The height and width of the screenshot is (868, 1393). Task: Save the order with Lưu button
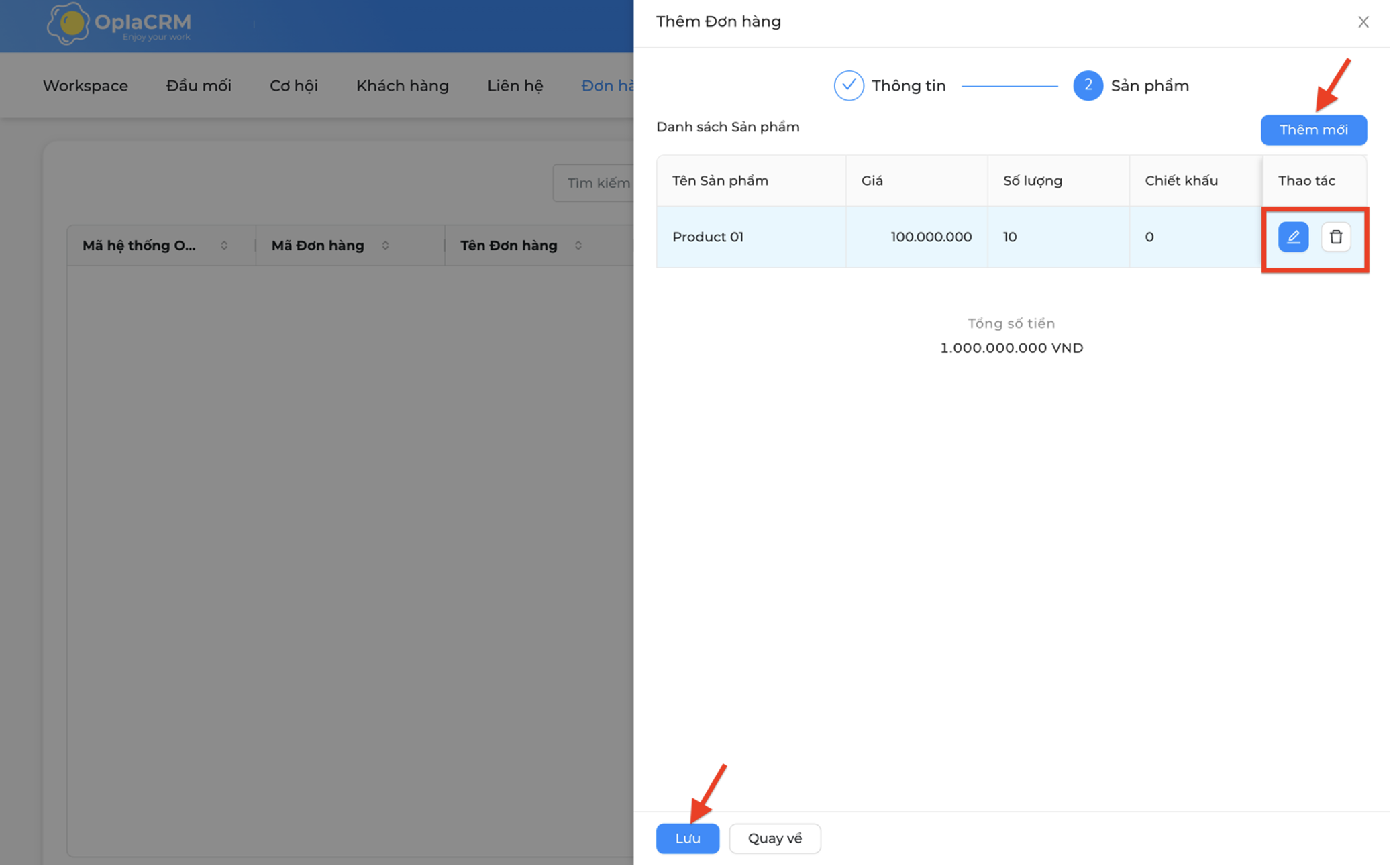pyautogui.click(x=689, y=840)
